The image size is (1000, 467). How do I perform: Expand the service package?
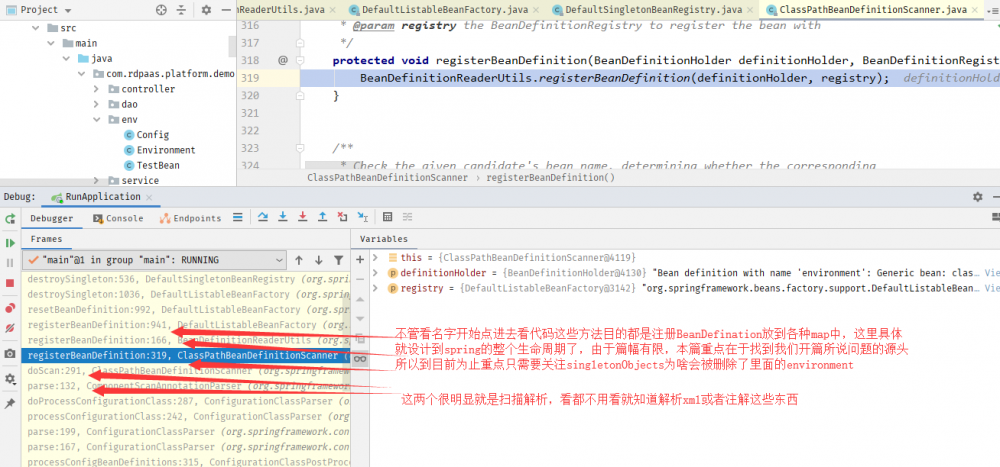tap(97, 181)
